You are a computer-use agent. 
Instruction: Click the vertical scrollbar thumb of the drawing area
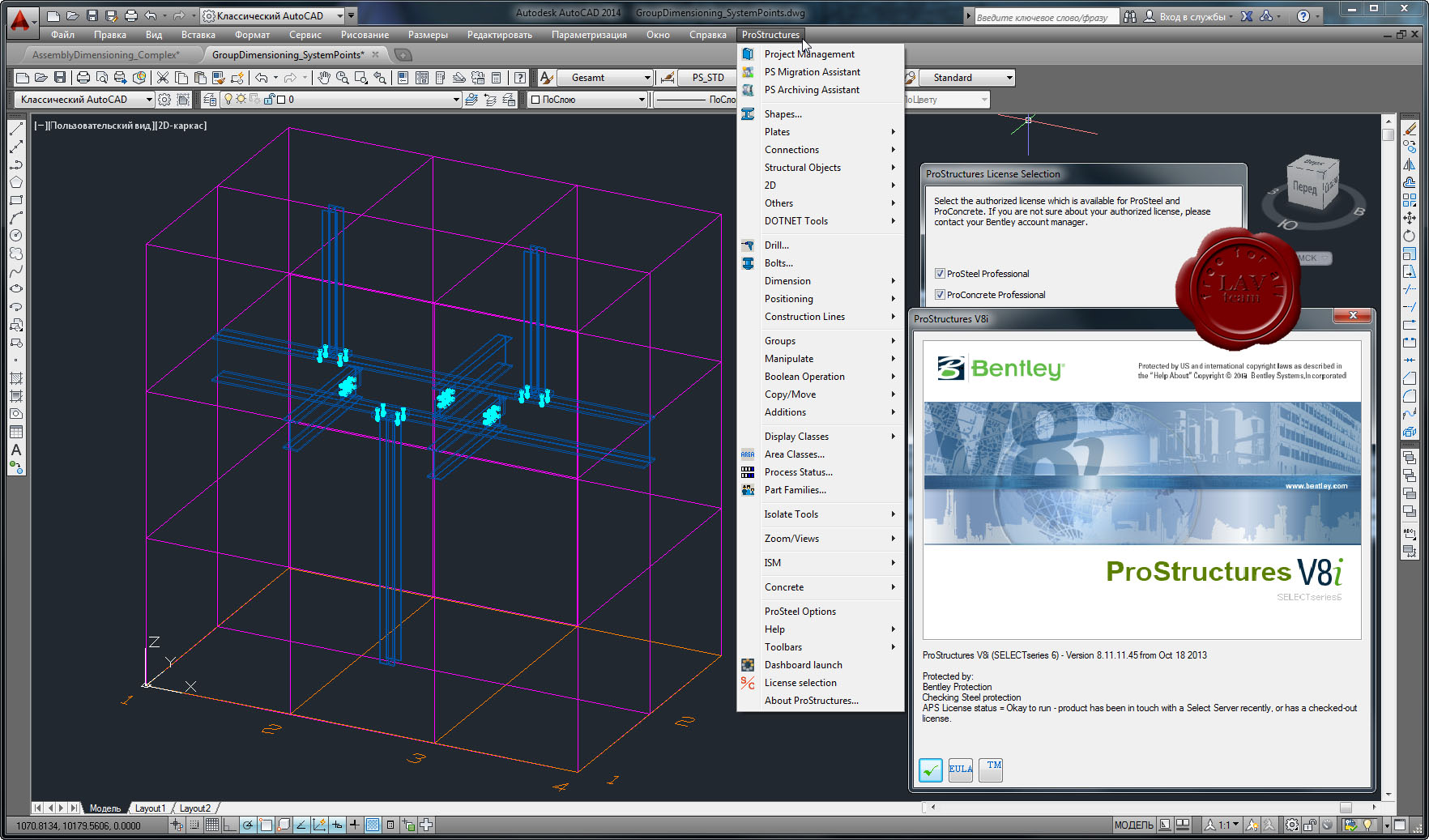click(1388, 135)
